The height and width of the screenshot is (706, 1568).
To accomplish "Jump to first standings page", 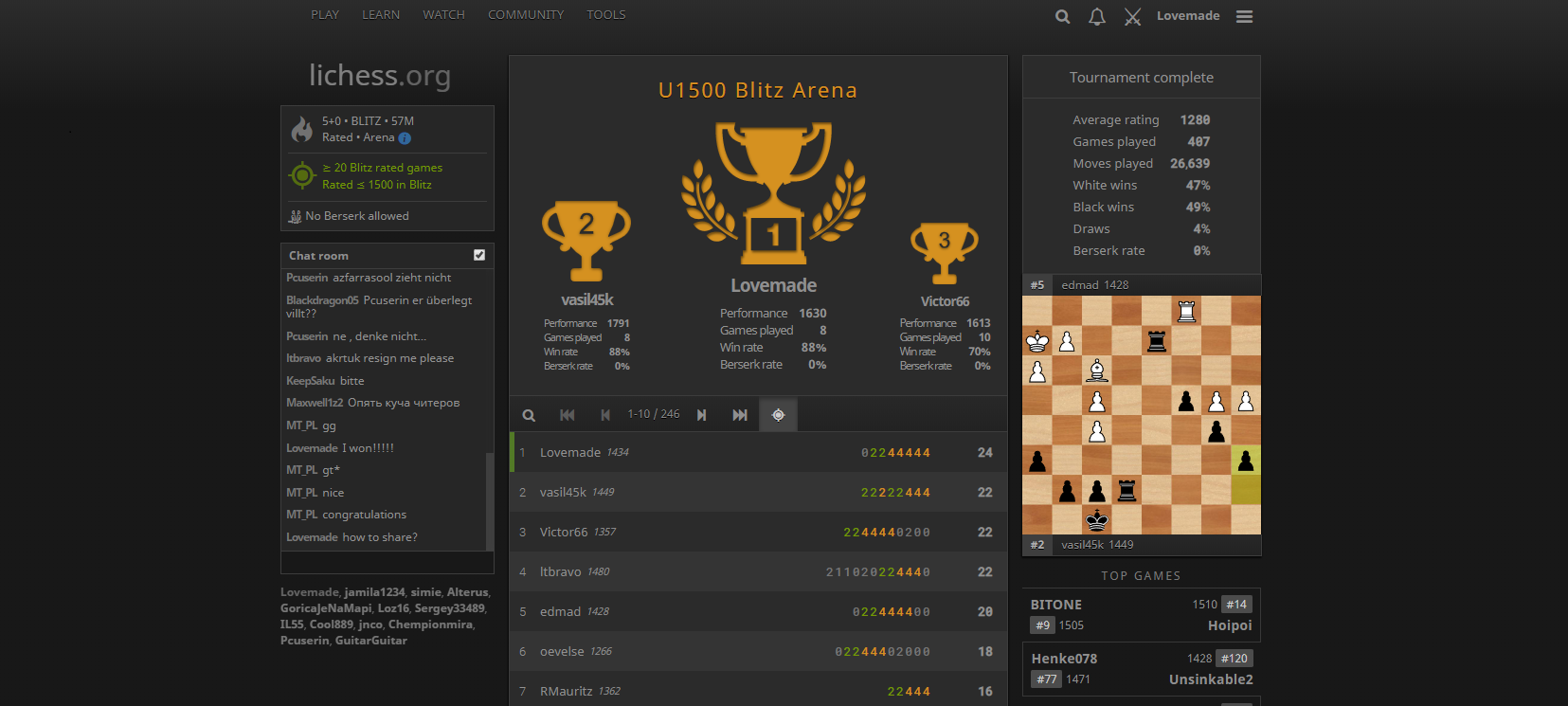I will [568, 415].
